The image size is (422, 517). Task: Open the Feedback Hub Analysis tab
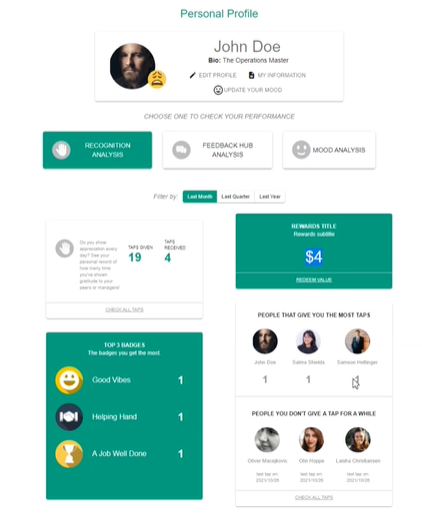click(217, 150)
